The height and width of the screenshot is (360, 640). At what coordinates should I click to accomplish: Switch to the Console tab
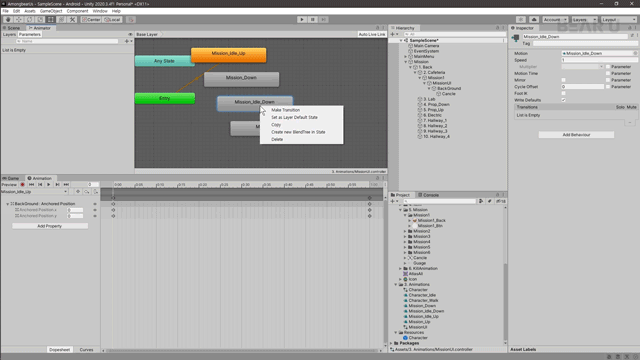click(x=429, y=195)
